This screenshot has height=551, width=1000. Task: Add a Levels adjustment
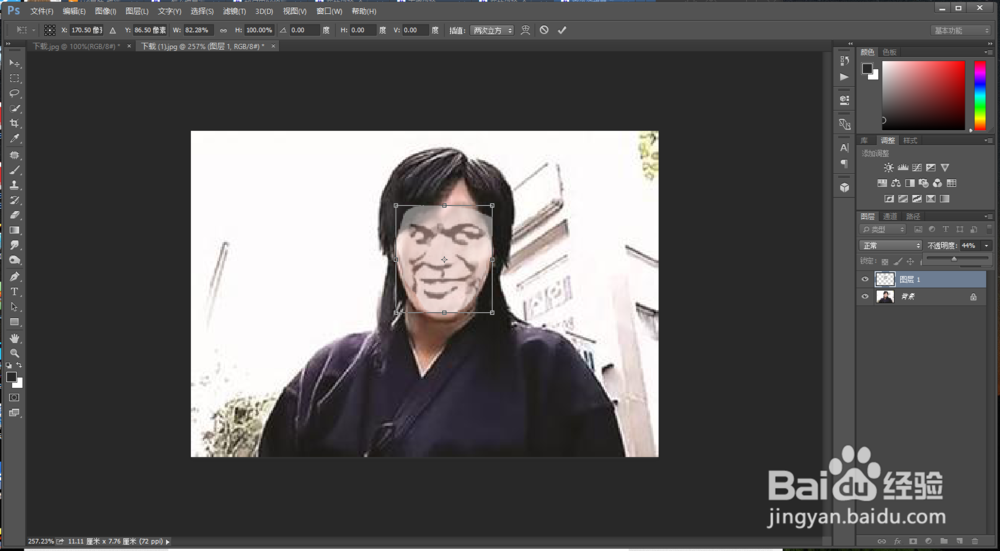click(902, 168)
